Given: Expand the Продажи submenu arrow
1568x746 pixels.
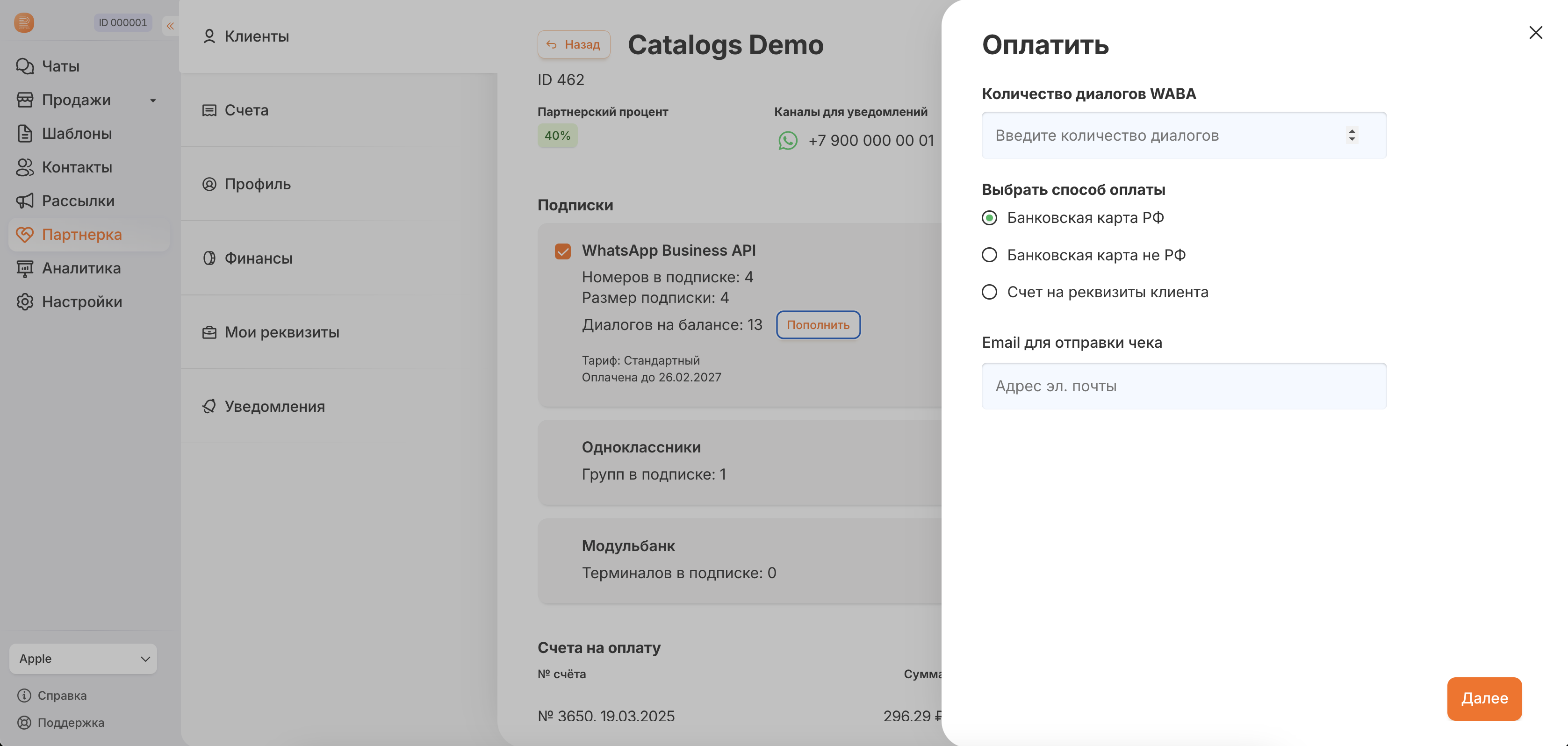Looking at the screenshot, I should coord(153,100).
